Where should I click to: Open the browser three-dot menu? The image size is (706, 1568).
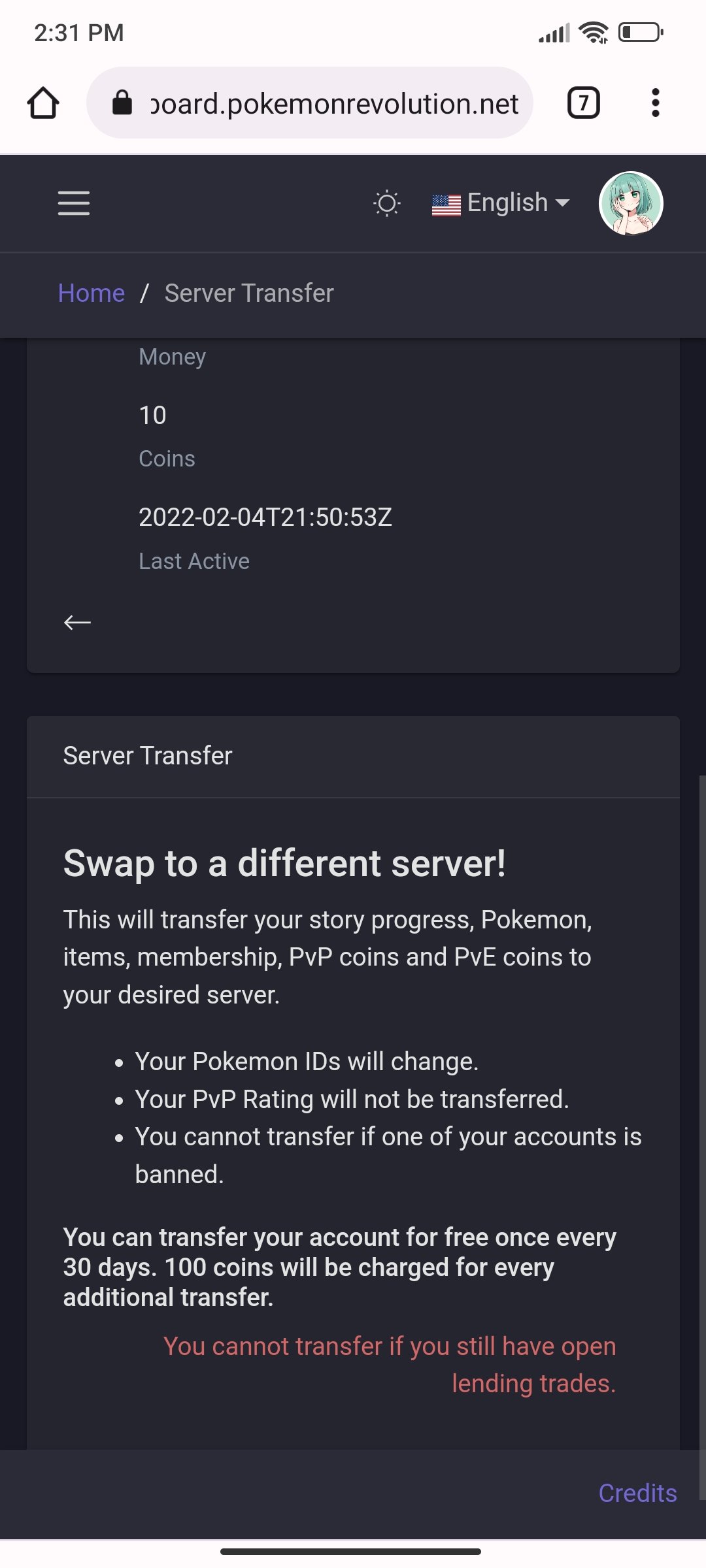click(655, 103)
